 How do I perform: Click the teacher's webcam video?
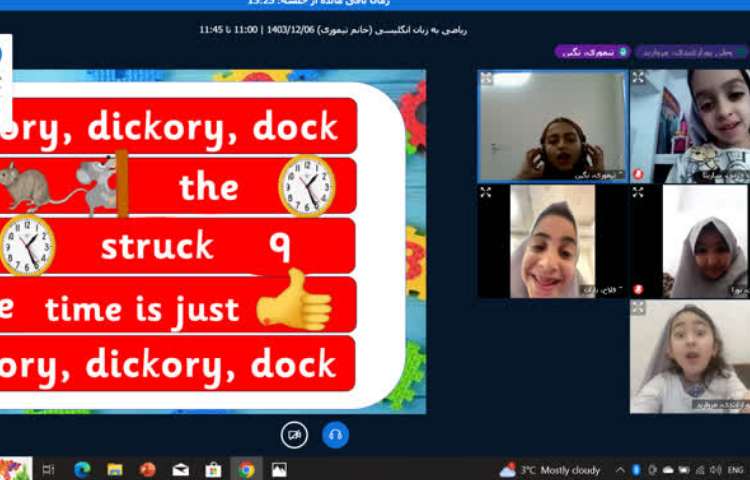point(553,126)
